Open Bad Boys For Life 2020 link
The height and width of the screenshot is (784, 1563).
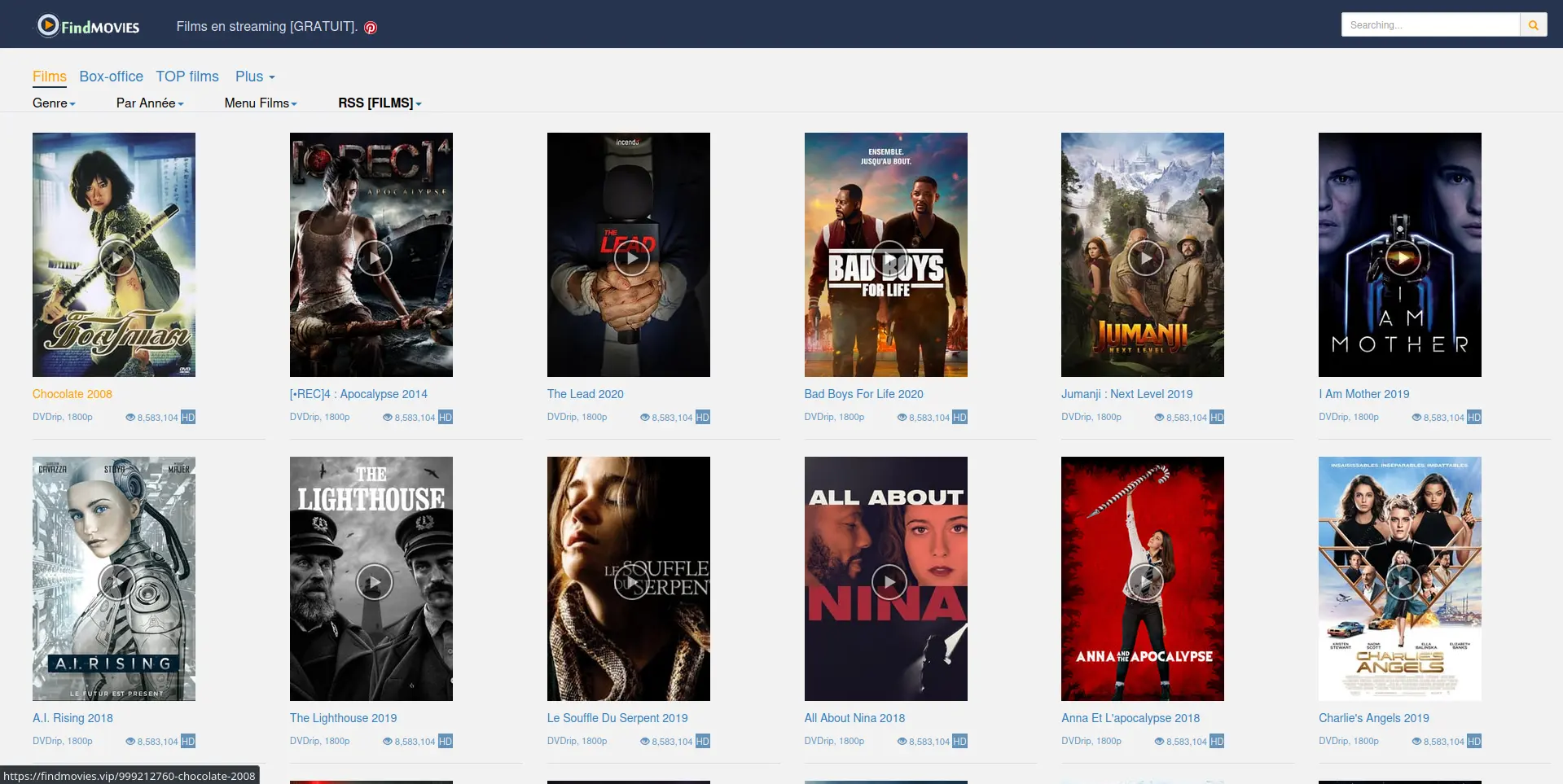(x=864, y=394)
